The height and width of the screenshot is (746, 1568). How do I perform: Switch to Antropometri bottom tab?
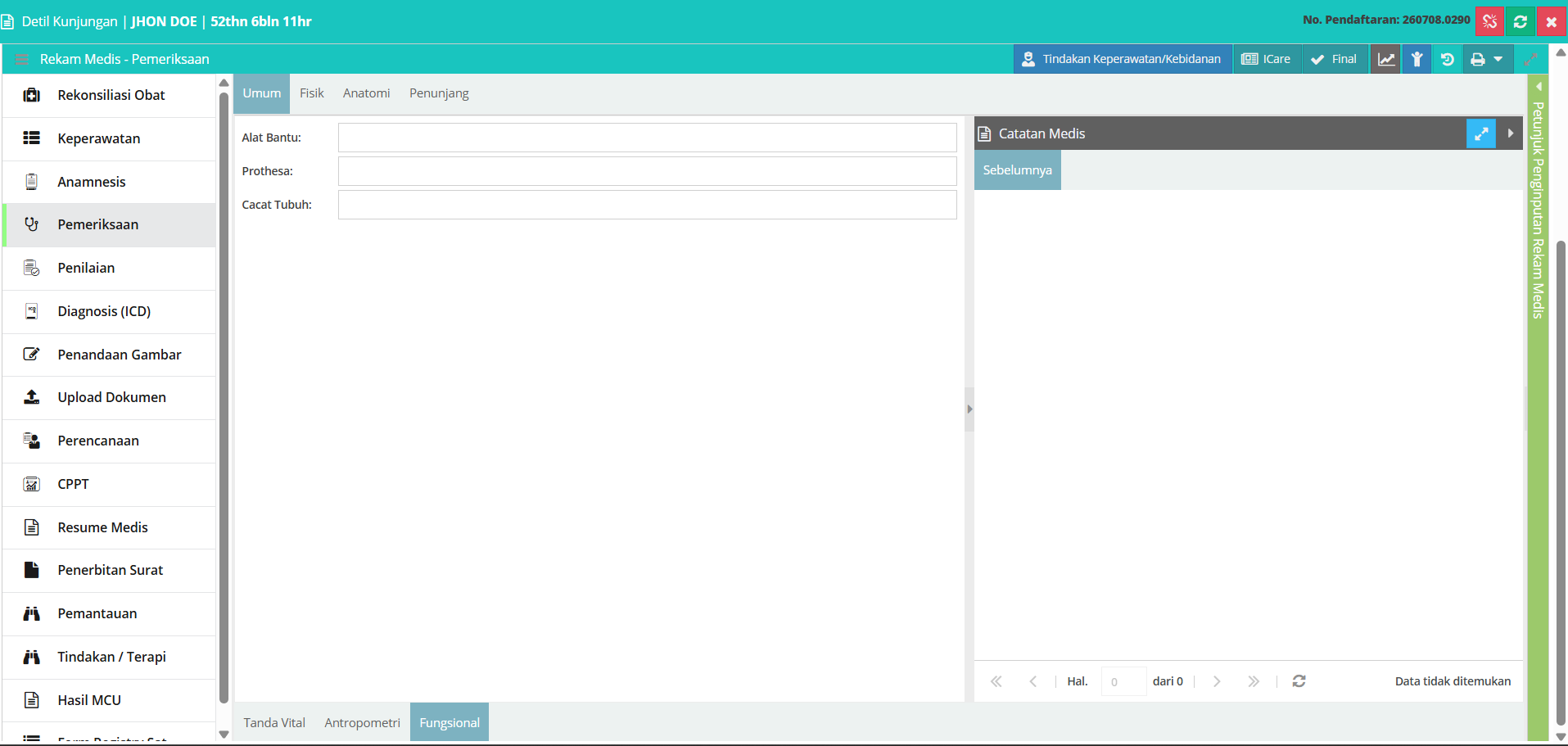[363, 722]
